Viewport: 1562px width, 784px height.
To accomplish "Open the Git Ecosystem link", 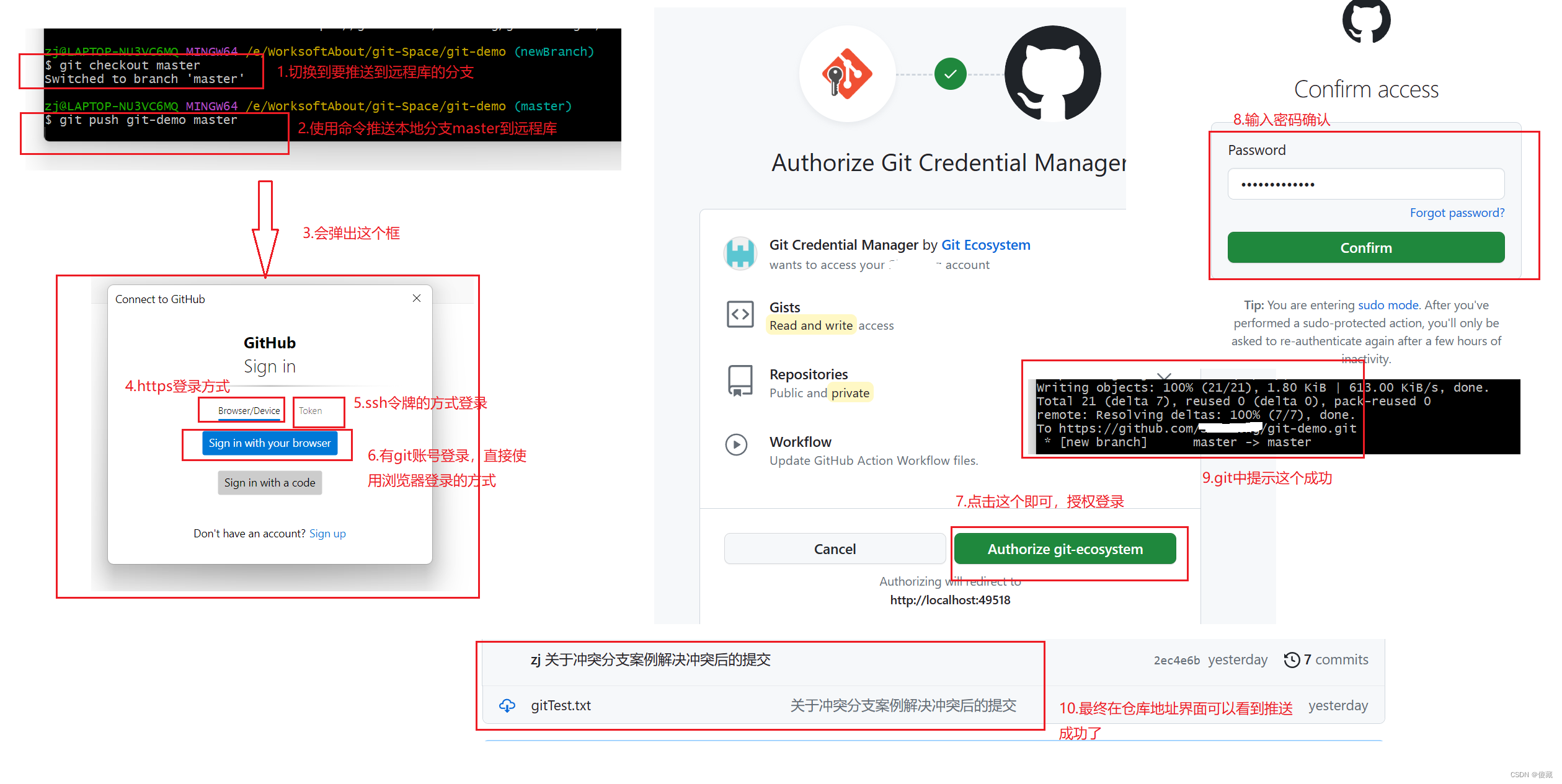I will point(985,245).
